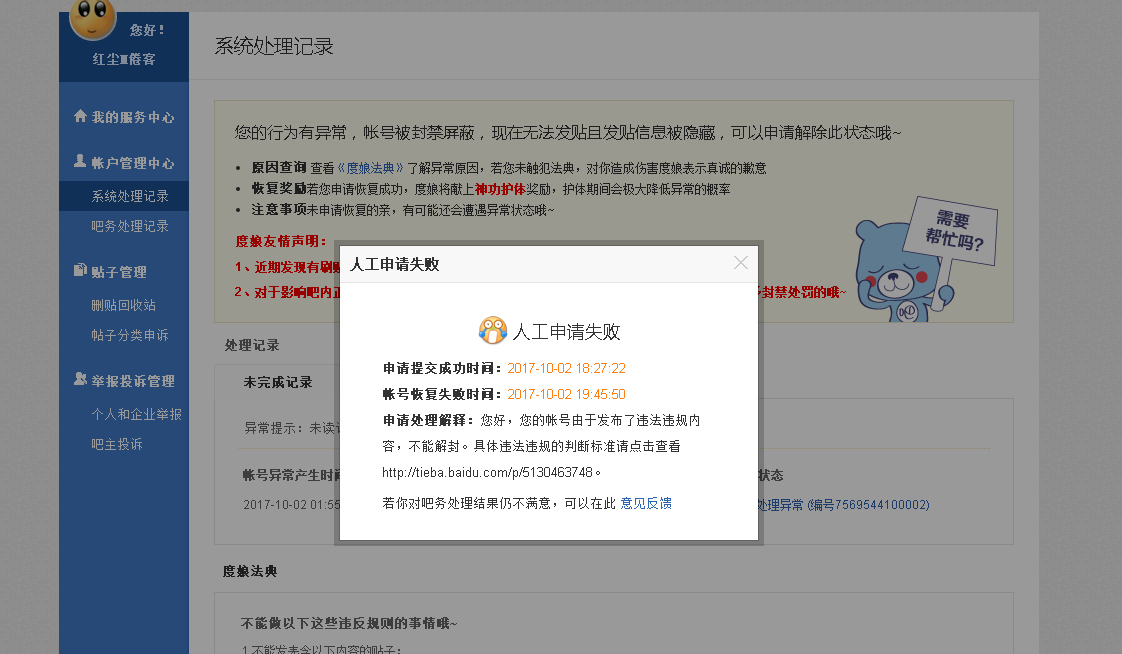Click the 神功护体 reward link
1122x654 pixels.
point(498,189)
